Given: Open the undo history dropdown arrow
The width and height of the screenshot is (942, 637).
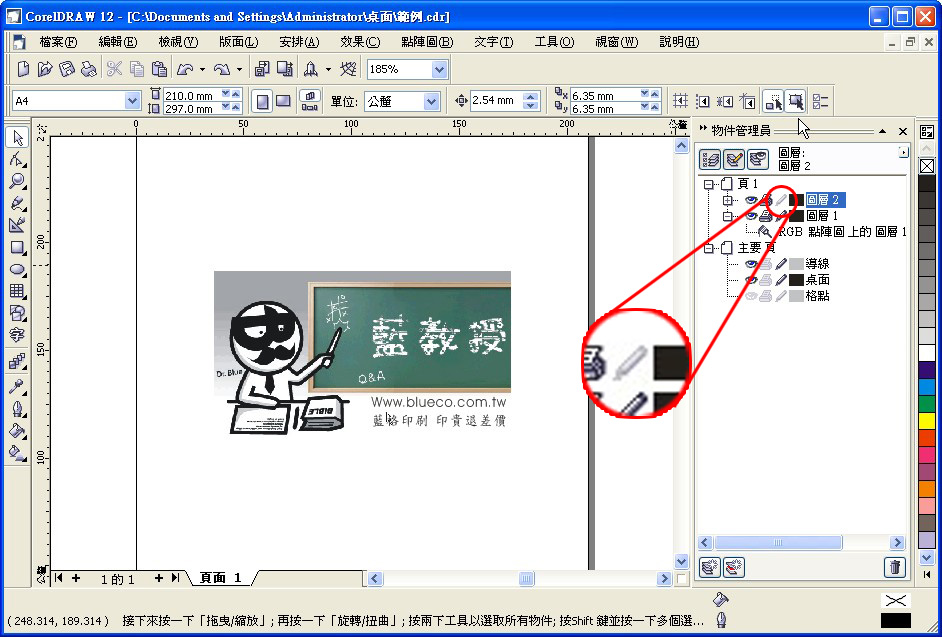Looking at the screenshot, I should point(202,70).
